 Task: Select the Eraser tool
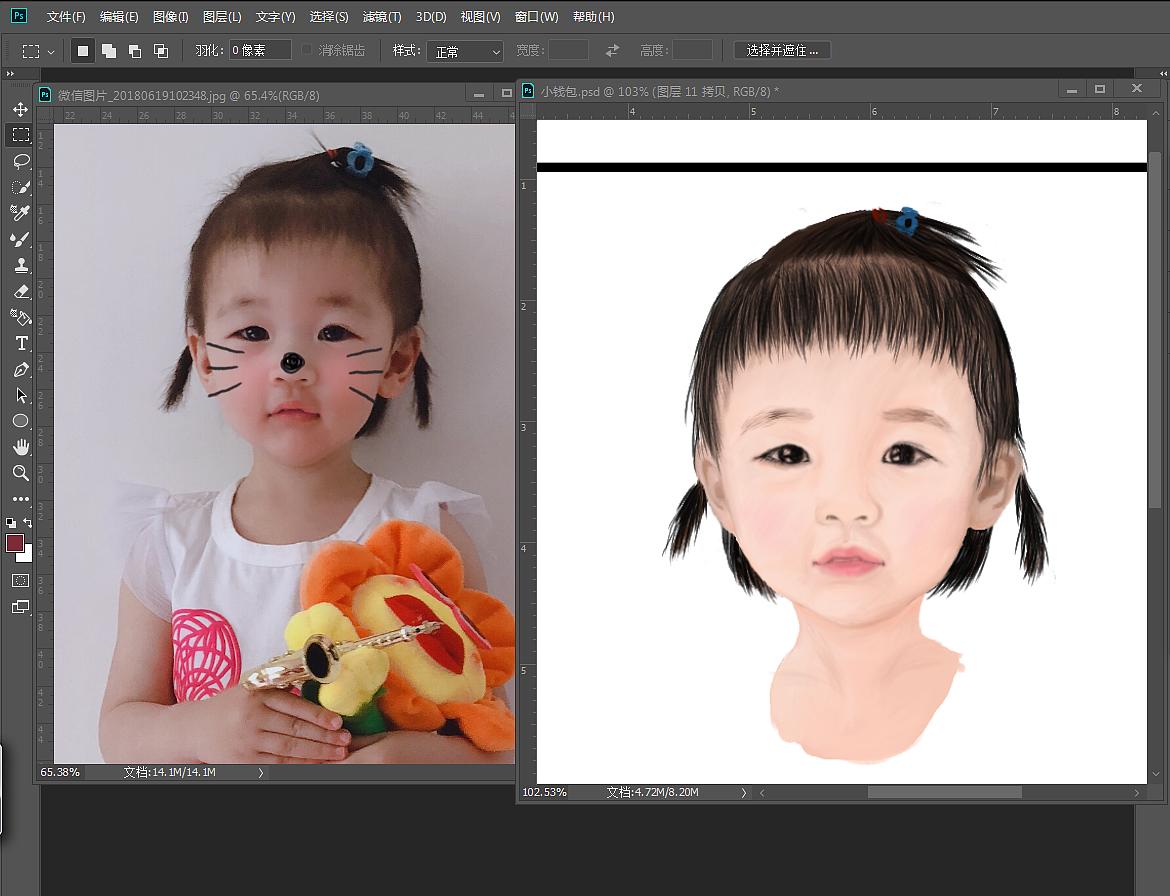(20, 291)
